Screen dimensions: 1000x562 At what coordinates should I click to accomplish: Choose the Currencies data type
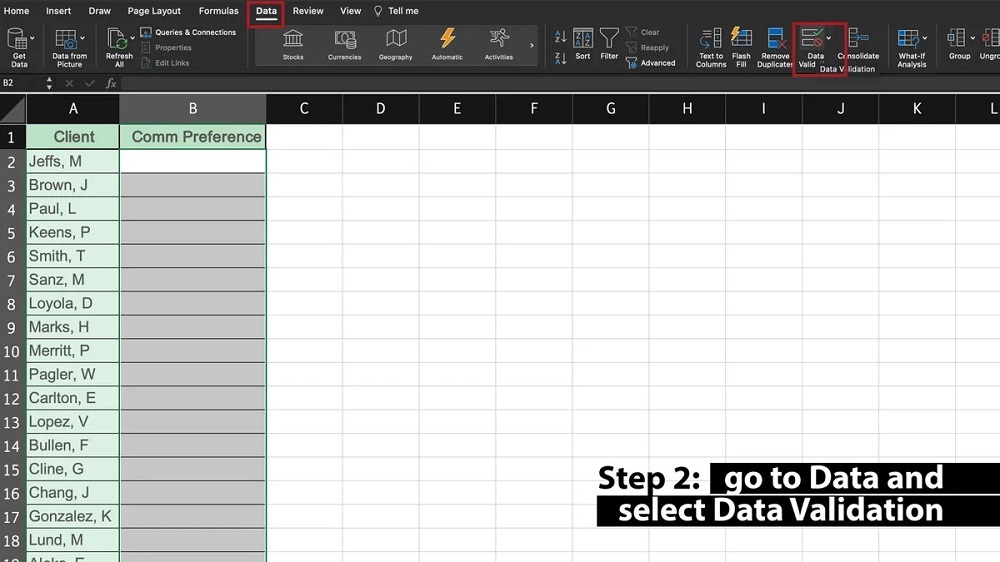345,44
